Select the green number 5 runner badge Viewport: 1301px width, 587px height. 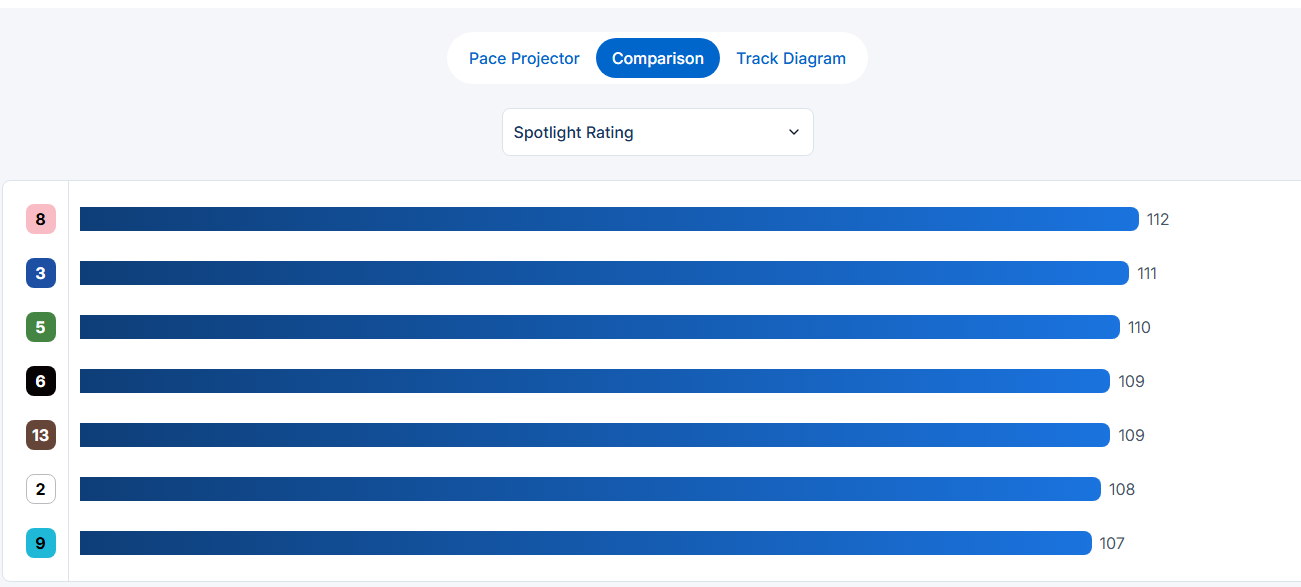(41, 327)
